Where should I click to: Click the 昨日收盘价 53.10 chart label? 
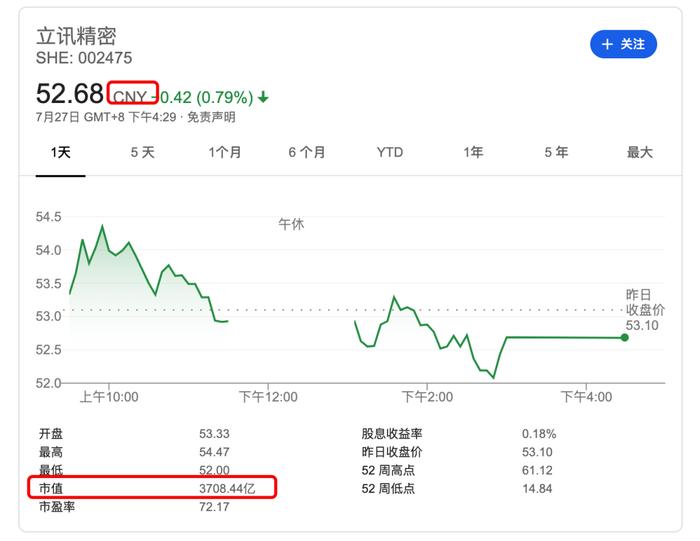[x=644, y=310]
